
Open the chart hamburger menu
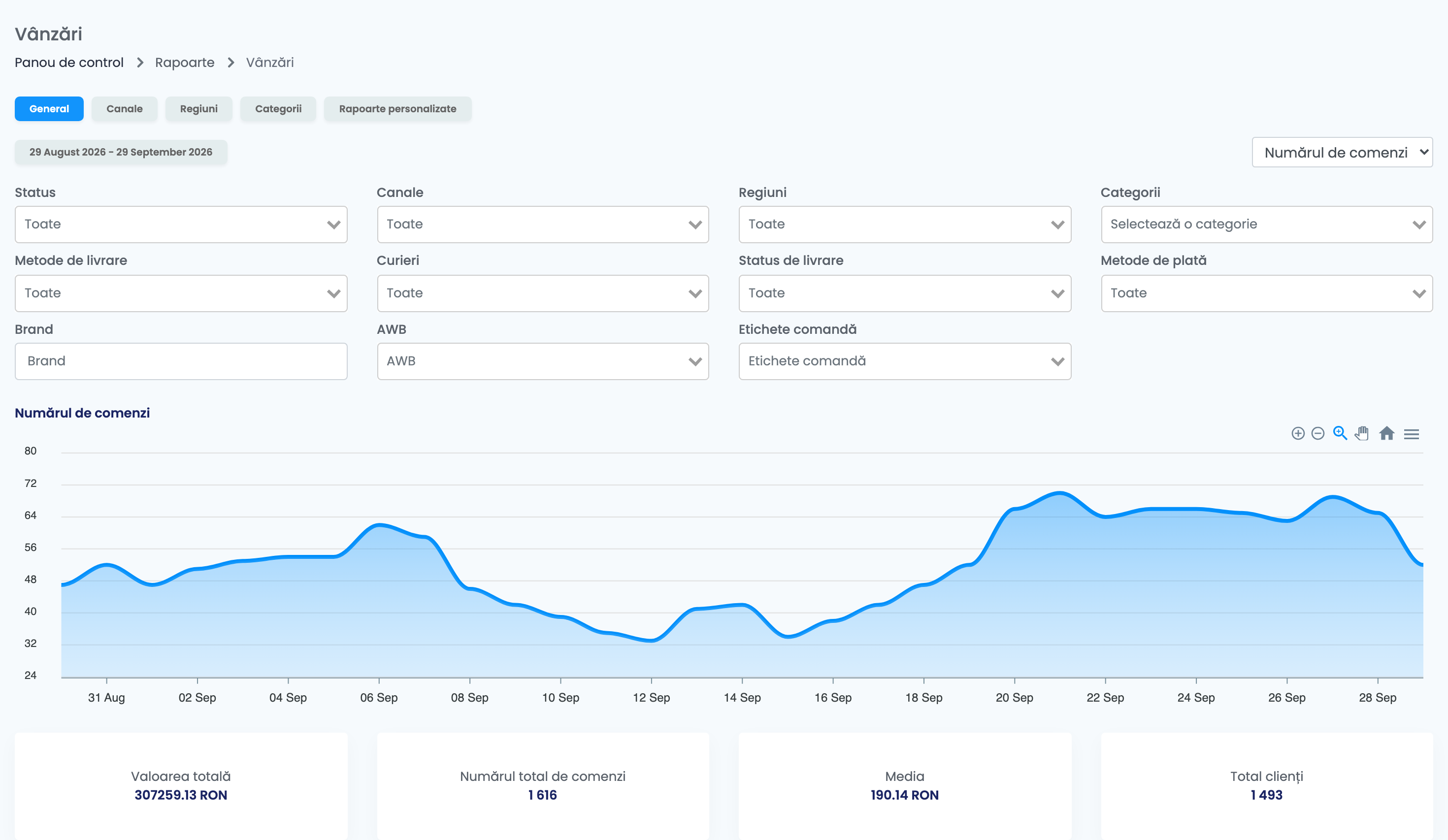coord(1411,434)
